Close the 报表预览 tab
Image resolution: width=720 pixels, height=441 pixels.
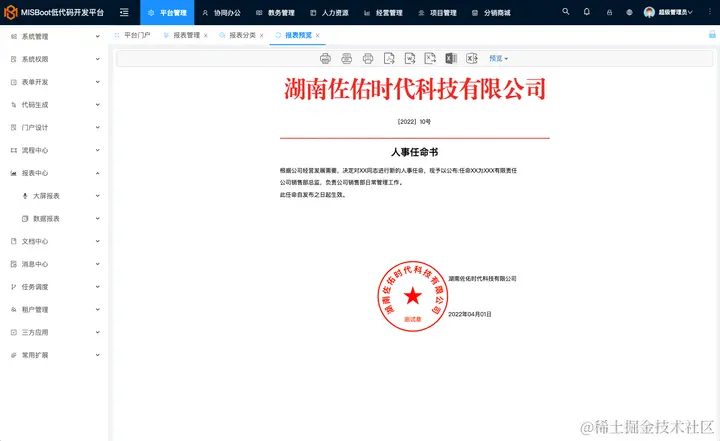point(317,35)
